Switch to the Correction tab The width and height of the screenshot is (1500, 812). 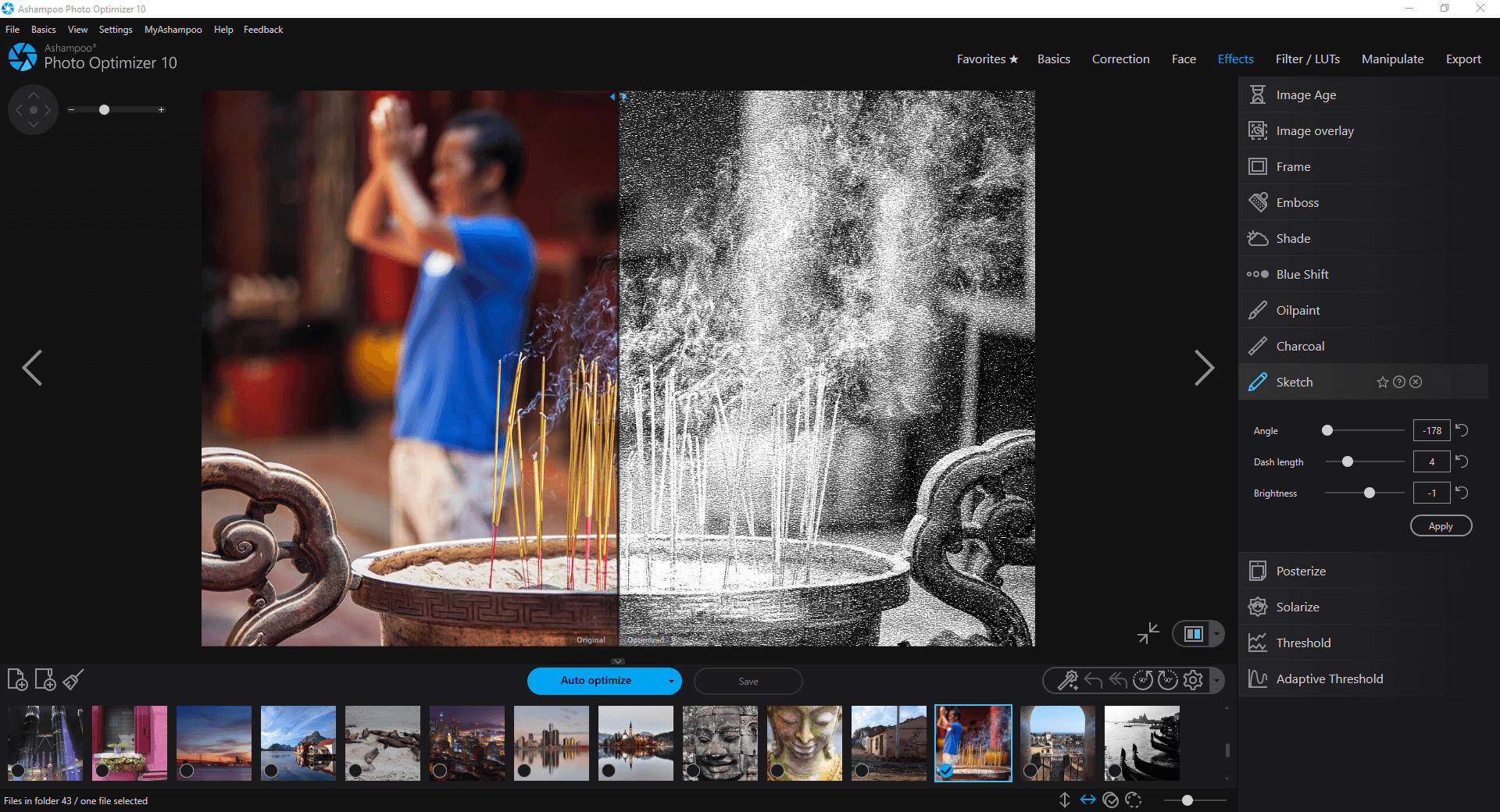(1120, 59)
